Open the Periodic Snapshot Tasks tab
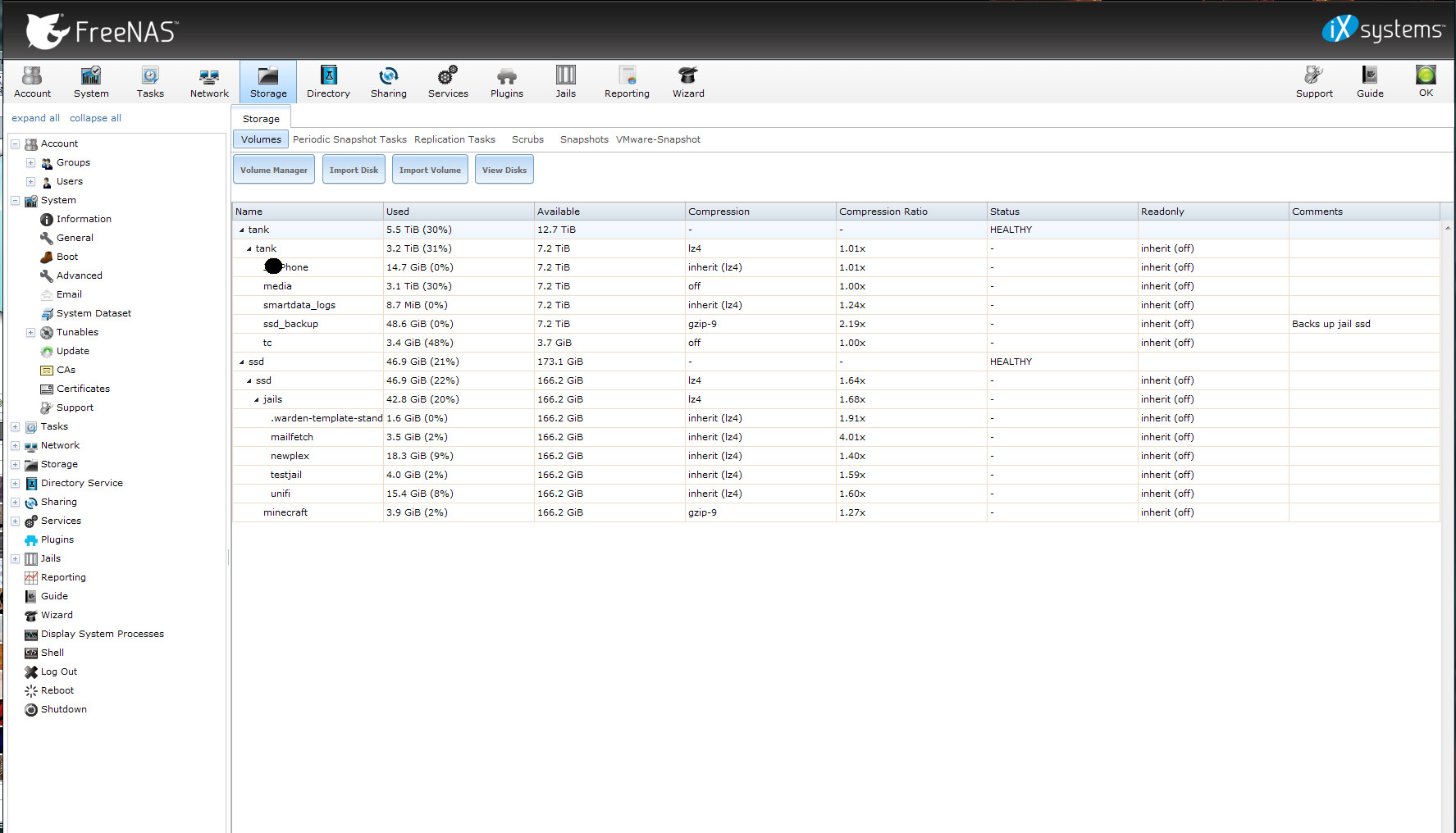This screenshot has width=1456, height=833. click(x=349, y=139)
